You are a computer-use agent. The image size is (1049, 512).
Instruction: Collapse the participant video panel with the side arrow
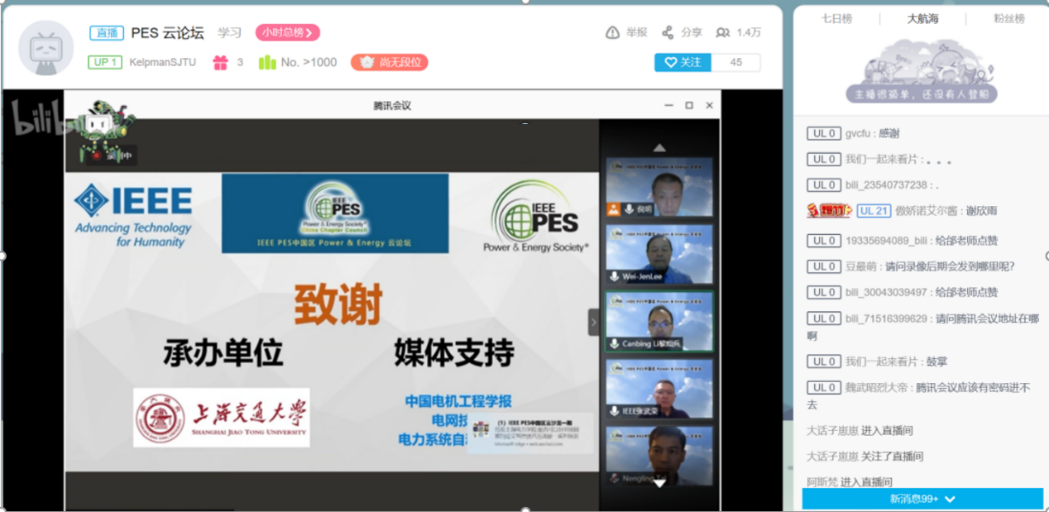[593, 322]
